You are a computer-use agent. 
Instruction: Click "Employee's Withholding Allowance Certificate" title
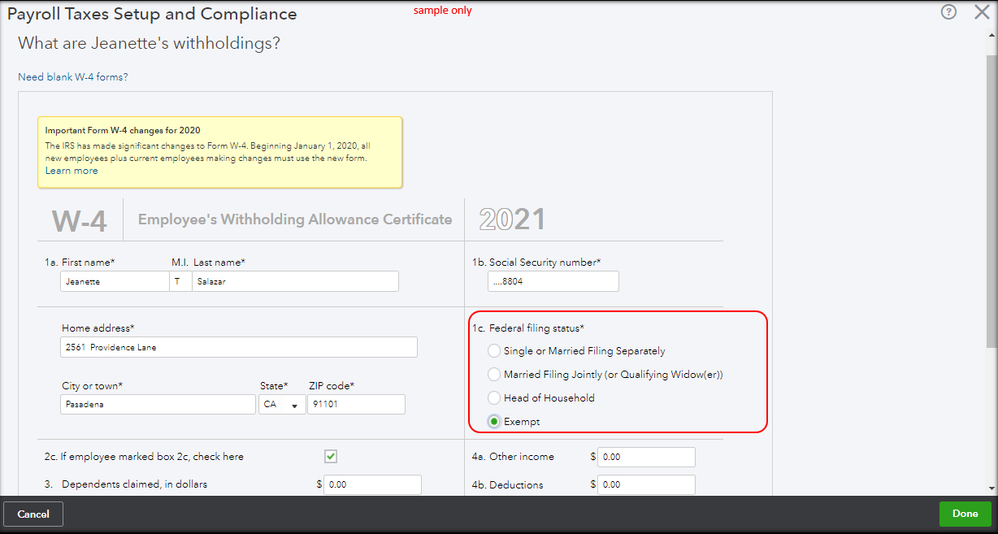tap(295, 220)
